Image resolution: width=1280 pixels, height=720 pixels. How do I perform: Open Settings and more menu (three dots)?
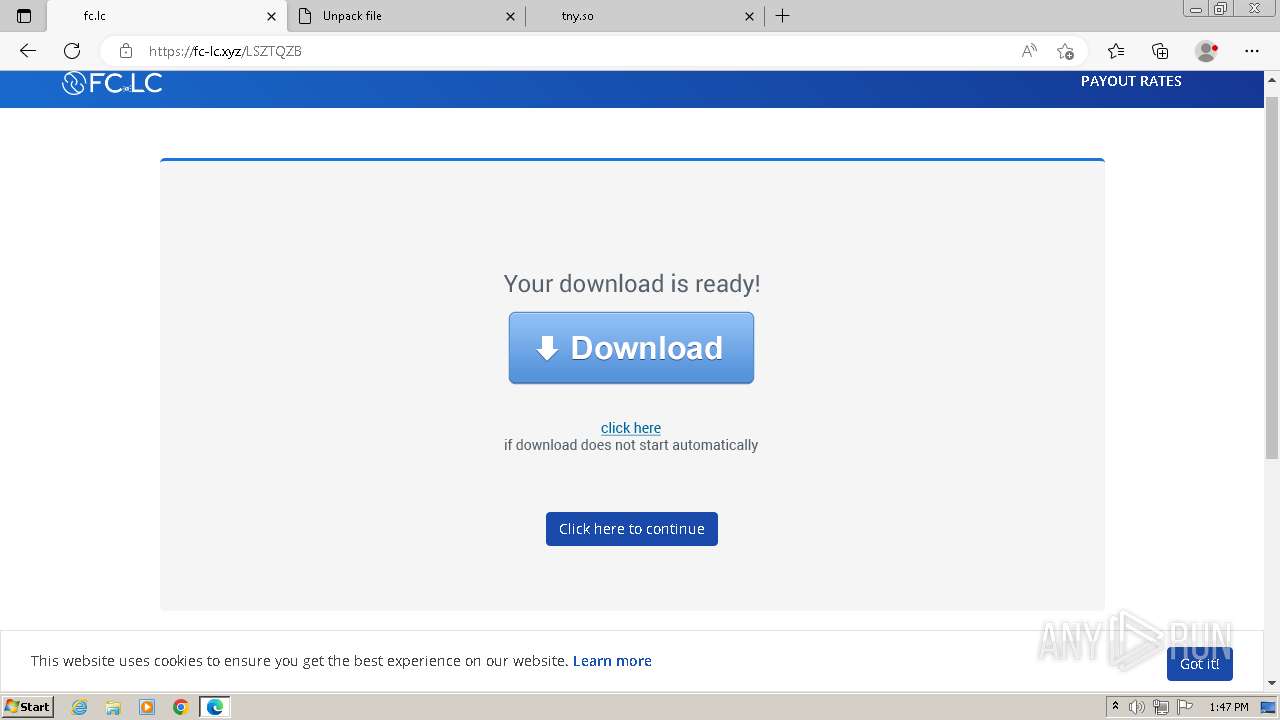point(1252,51)
